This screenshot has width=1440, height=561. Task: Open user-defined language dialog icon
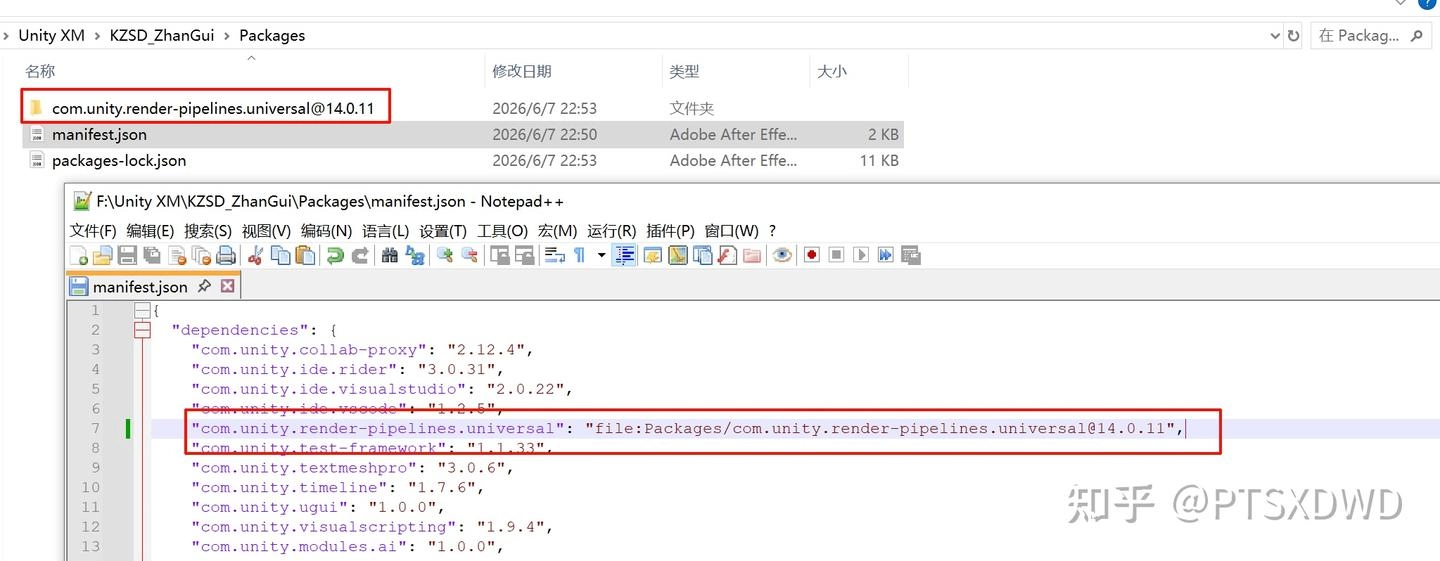tap(652, 255)
